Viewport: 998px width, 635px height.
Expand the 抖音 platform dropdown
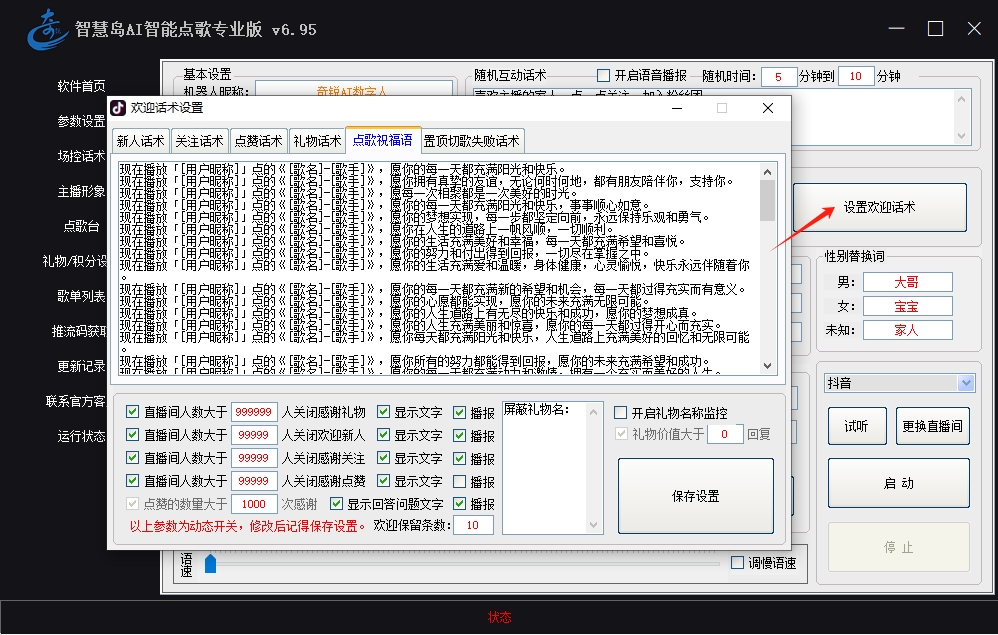[x=965, y=383]
